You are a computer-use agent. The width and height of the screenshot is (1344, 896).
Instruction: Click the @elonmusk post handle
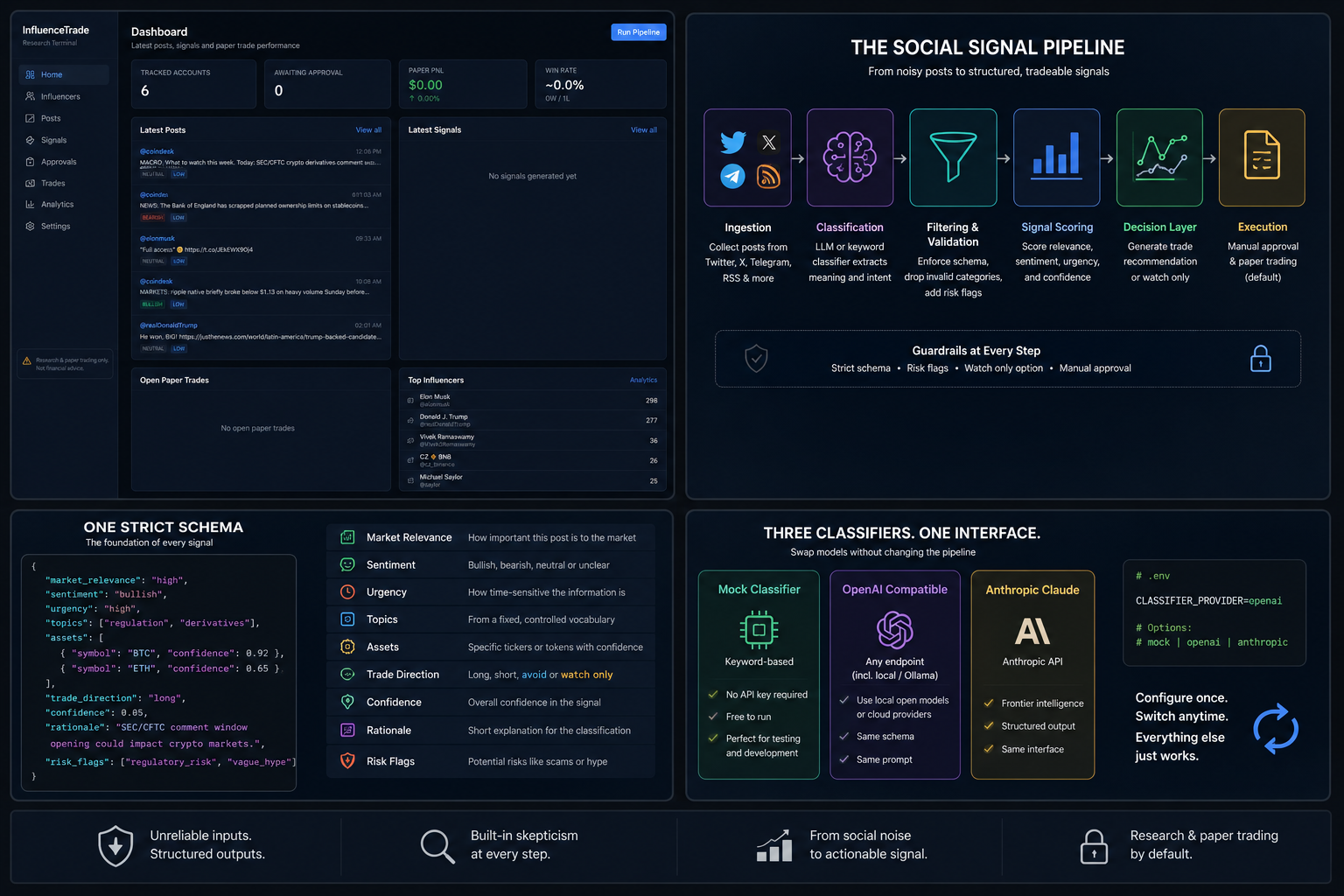pos(157,239)
